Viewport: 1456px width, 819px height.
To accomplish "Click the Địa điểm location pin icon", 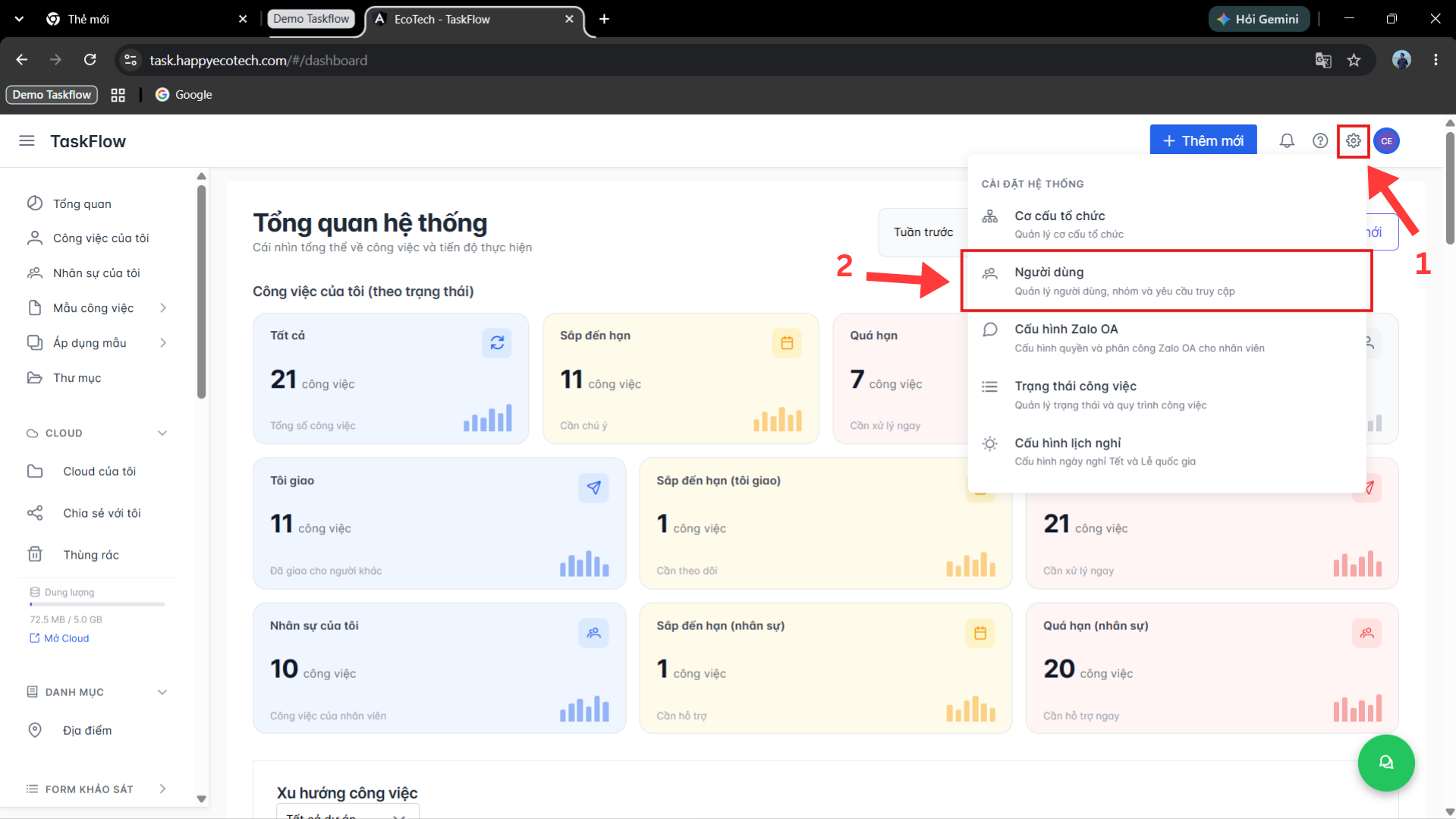I will [x=35, y=730].
